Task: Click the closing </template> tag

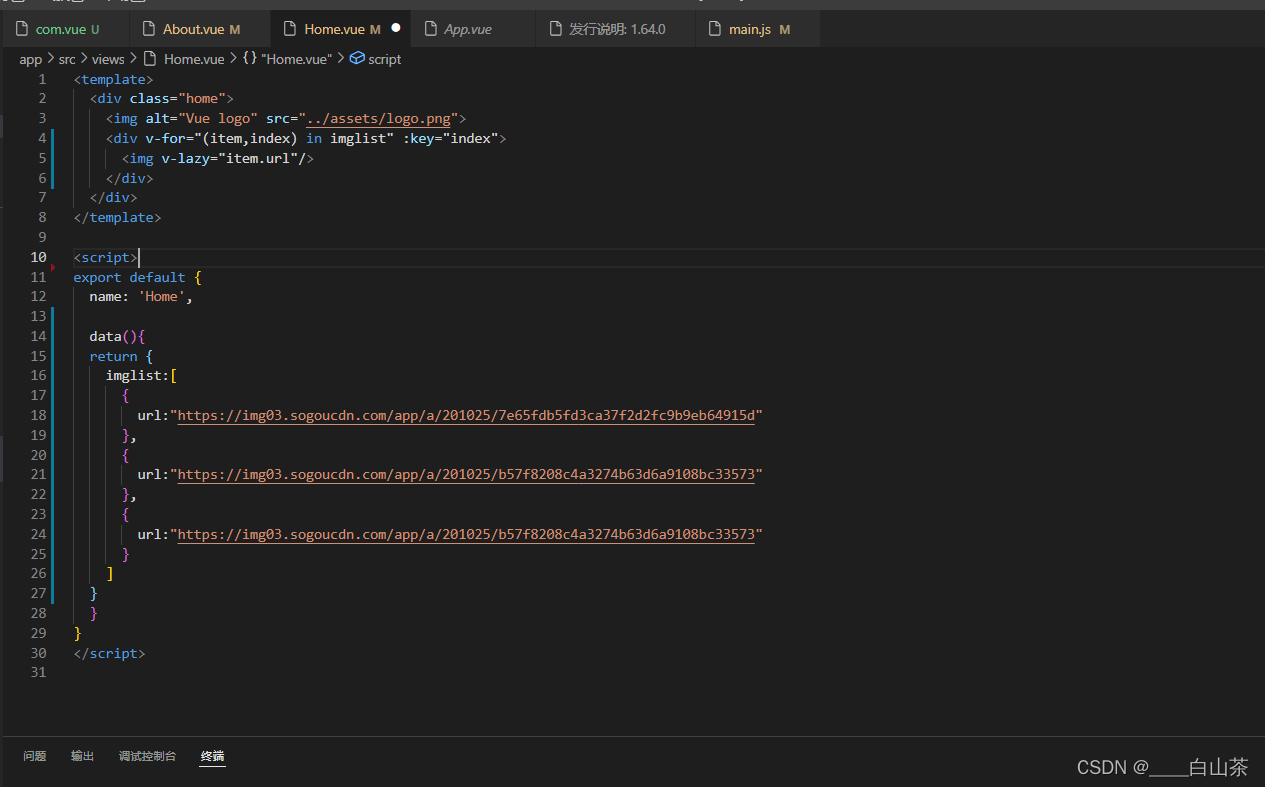Action: (118, 218)
